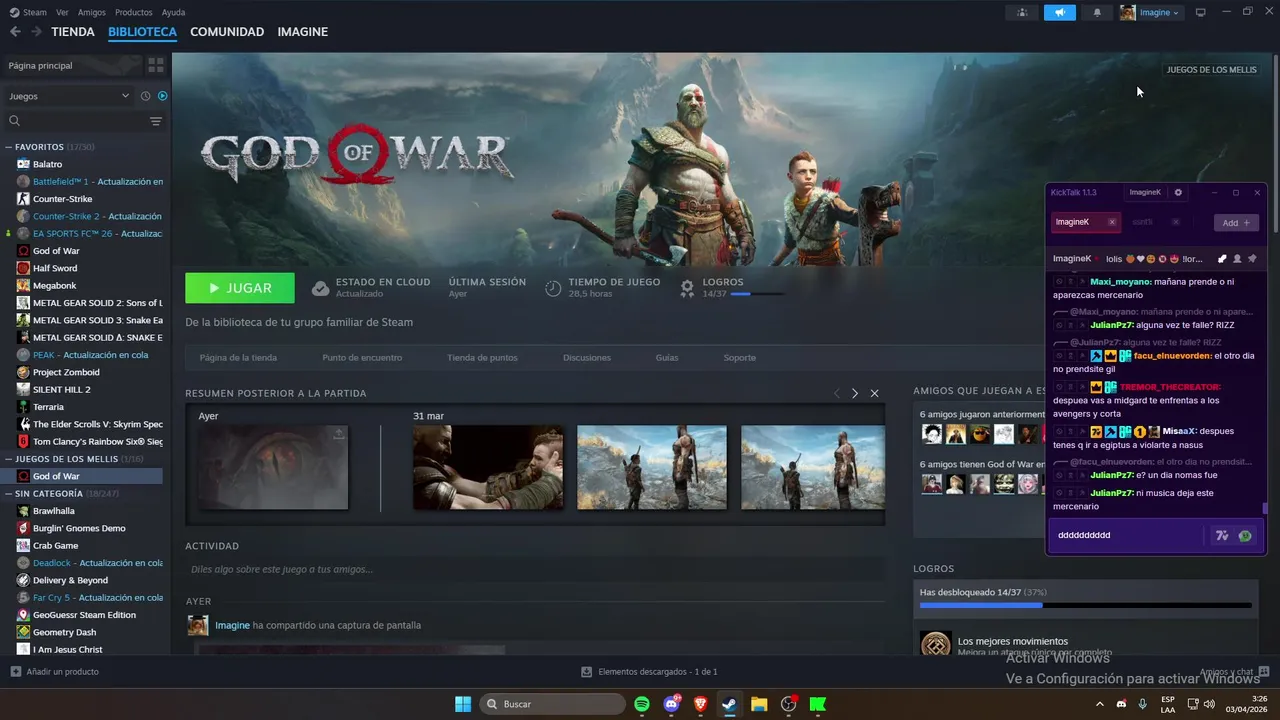This screenshot has height=720, width=1280.
Task: Open the collections grid view icon
Action: pyautogui.click(x=156, y=65)
